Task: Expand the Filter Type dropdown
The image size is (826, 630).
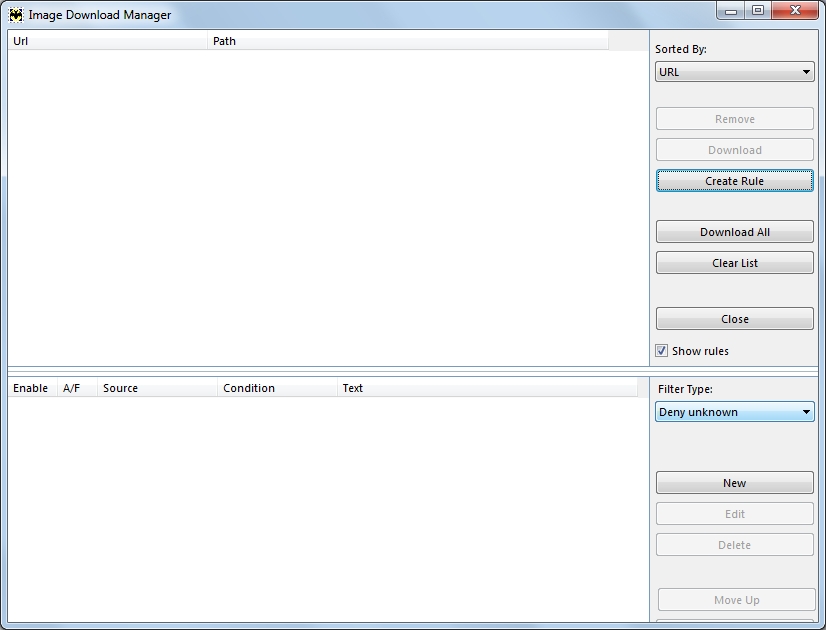Action: tap(734, 412)
